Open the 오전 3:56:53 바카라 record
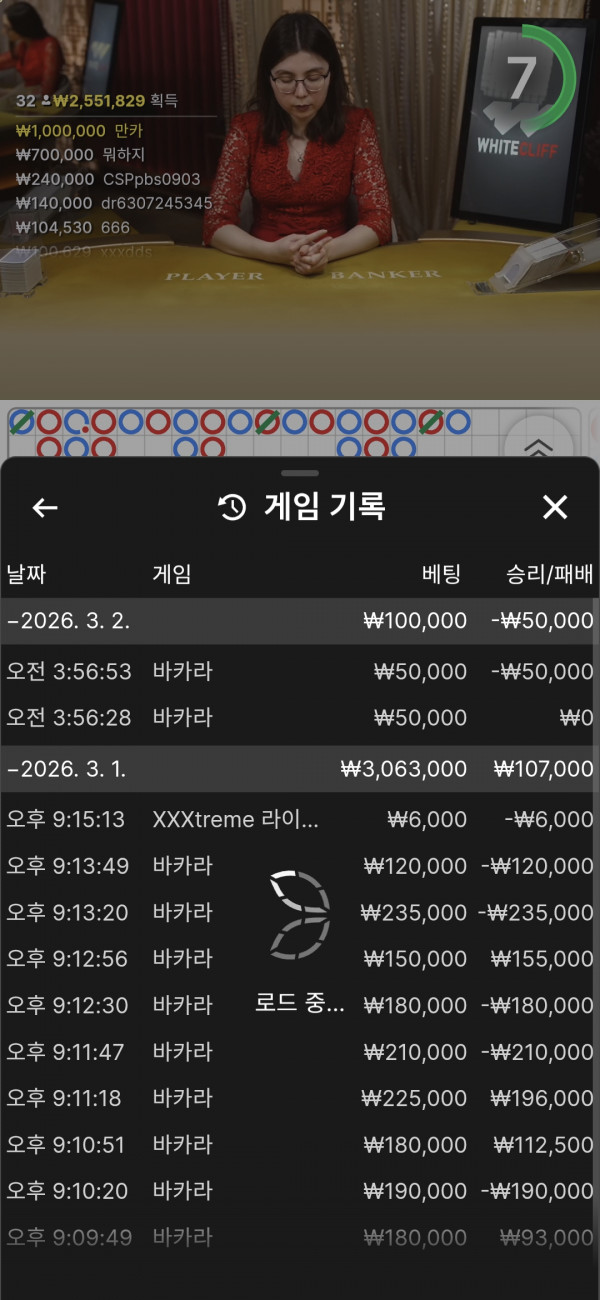600x1300 pixels. (x=300, y=672)
